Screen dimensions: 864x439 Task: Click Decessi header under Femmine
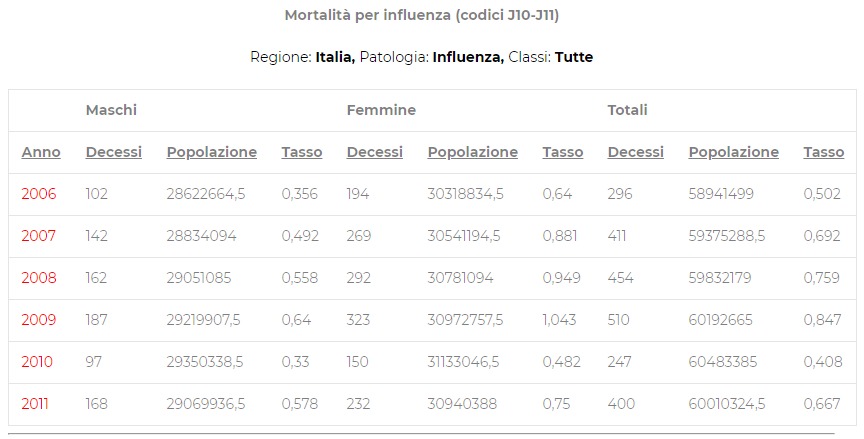(x=375, y=152)
